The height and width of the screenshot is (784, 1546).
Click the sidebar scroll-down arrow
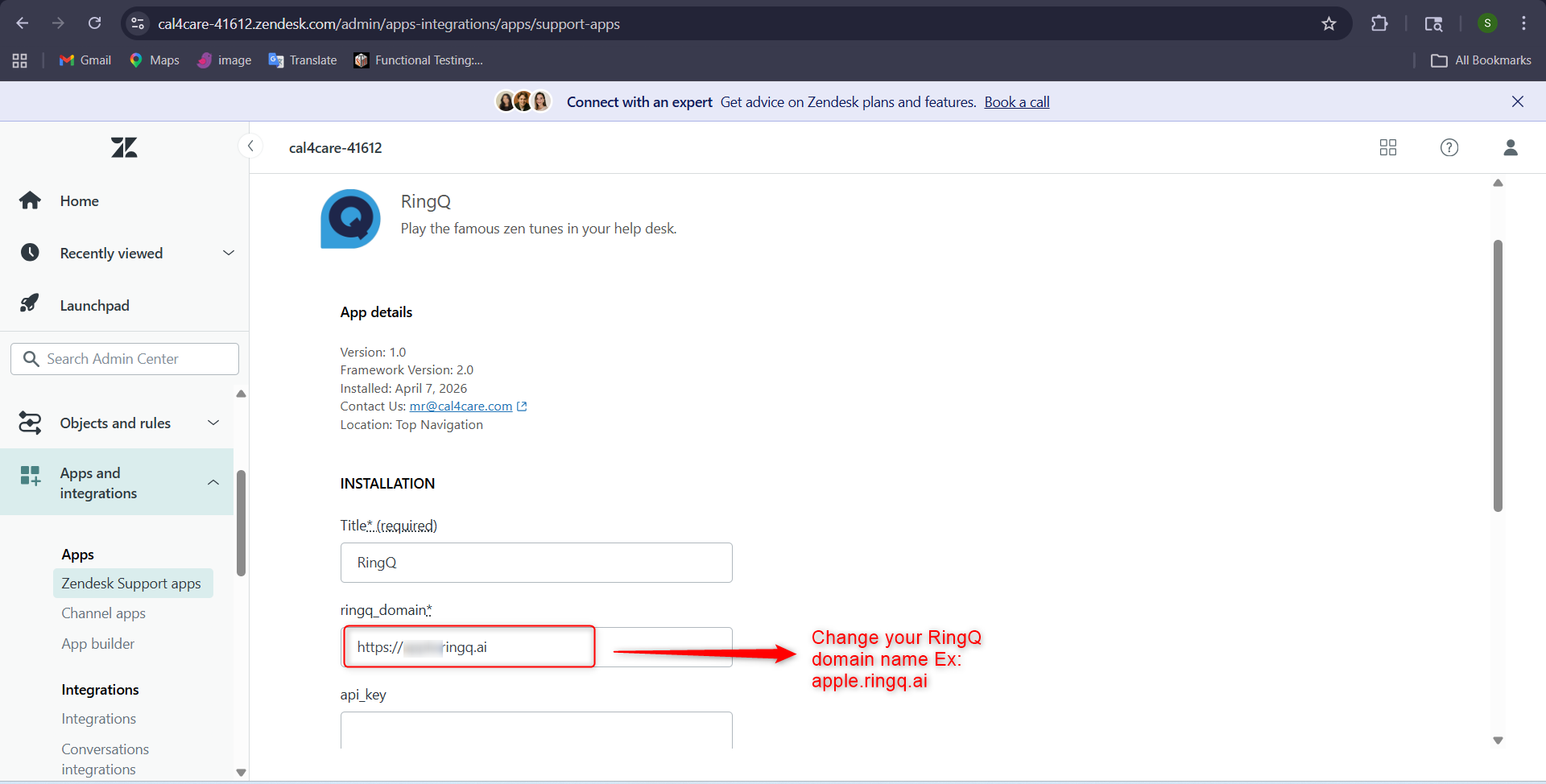(x=241, y=772)
